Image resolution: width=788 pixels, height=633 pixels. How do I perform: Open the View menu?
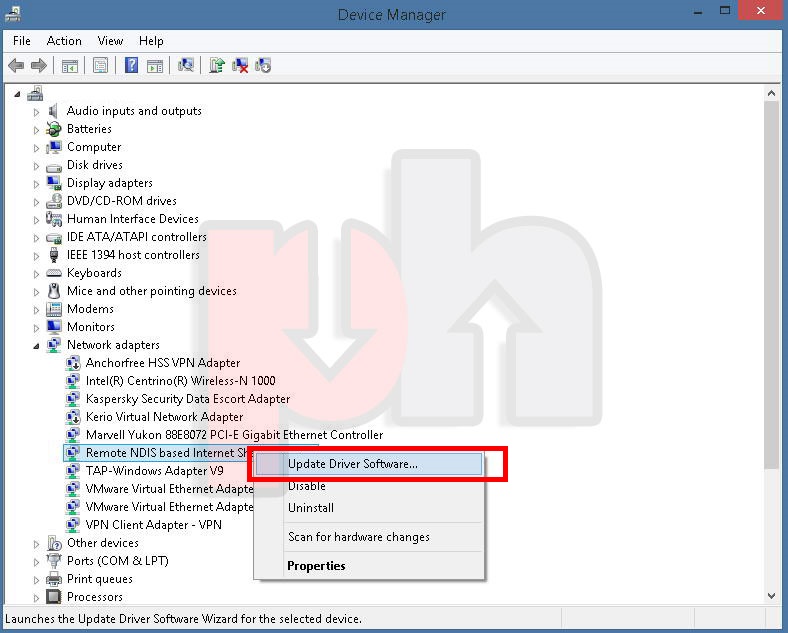pyautogui.click(x=110, y=41)
